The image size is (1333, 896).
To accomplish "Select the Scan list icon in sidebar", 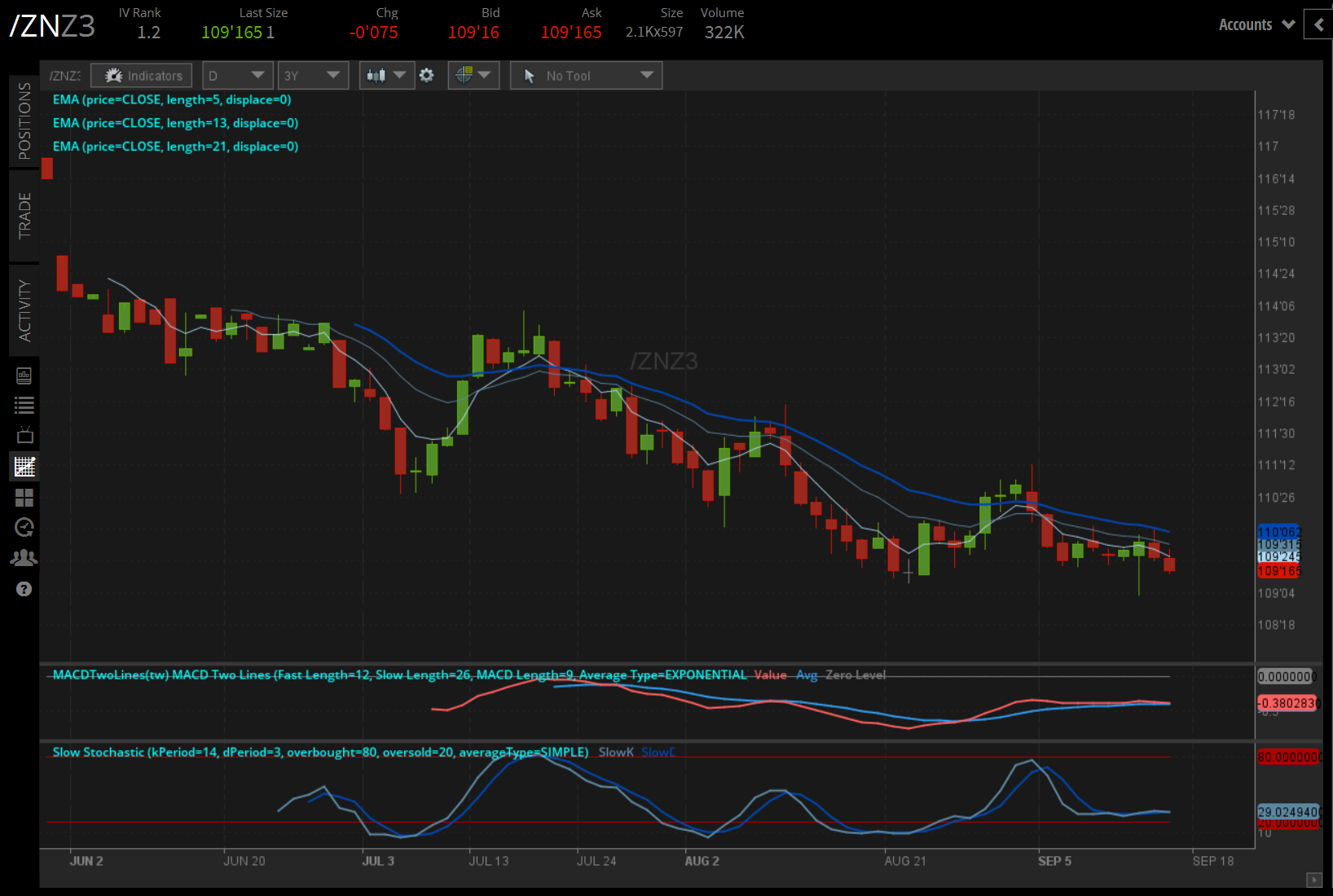I will (x=24, y=405).
